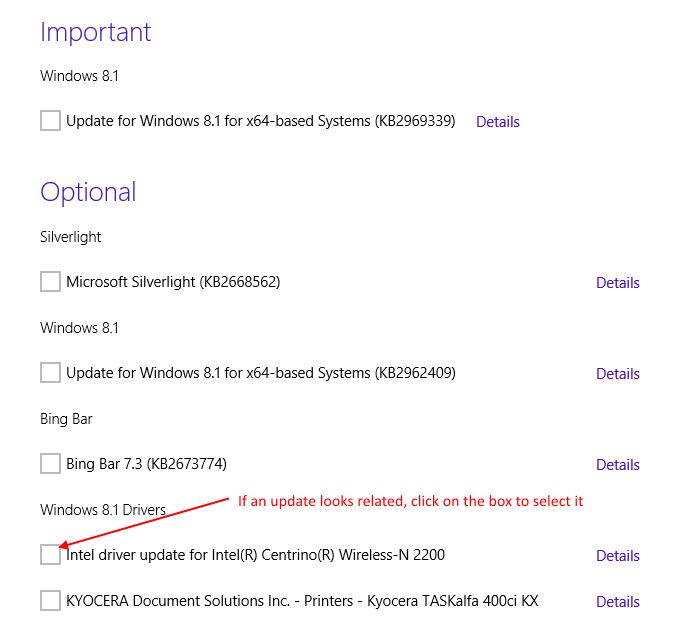Image resolution: width=700 pixels, height=623 pixels.
Task: Select the Microsoft Silverlight update checkbox
Action: (50, 282)
